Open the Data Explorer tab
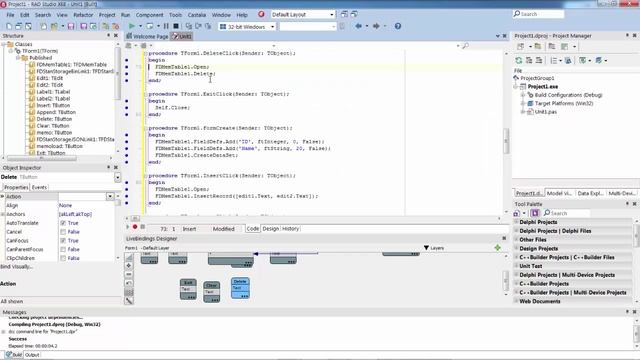Viewport: 640px width, 360px height. coord(590,193)
